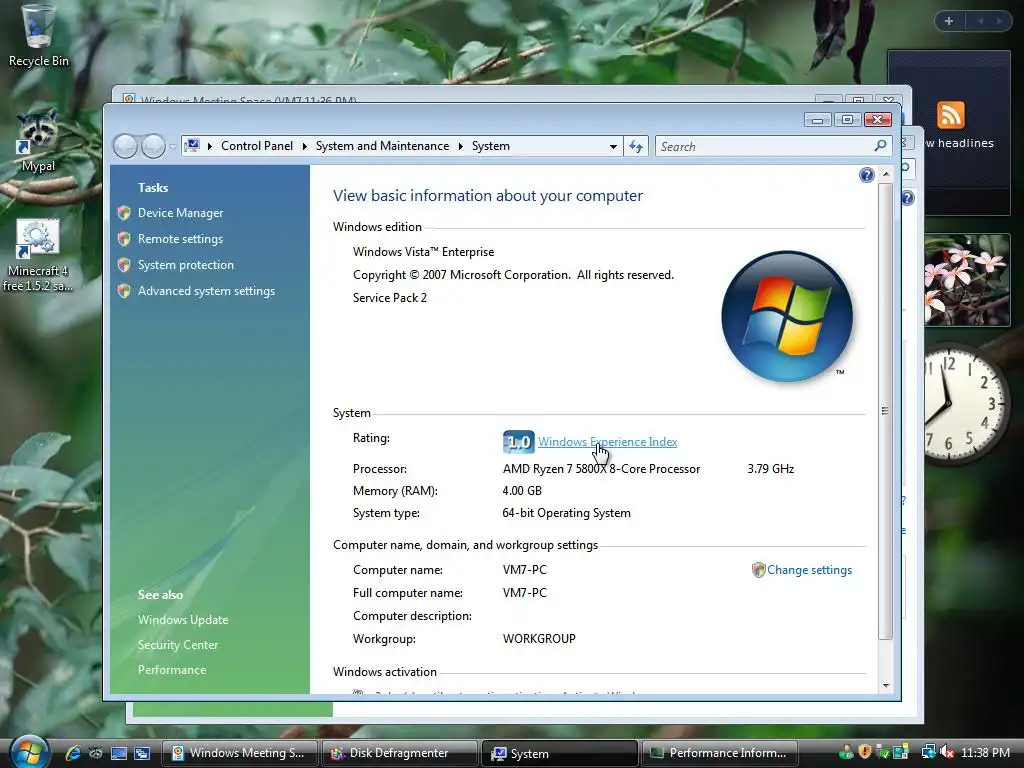1024x768 pixels.
Task: Open Device Manager from Tasks pane
Action: pos(180,213)
